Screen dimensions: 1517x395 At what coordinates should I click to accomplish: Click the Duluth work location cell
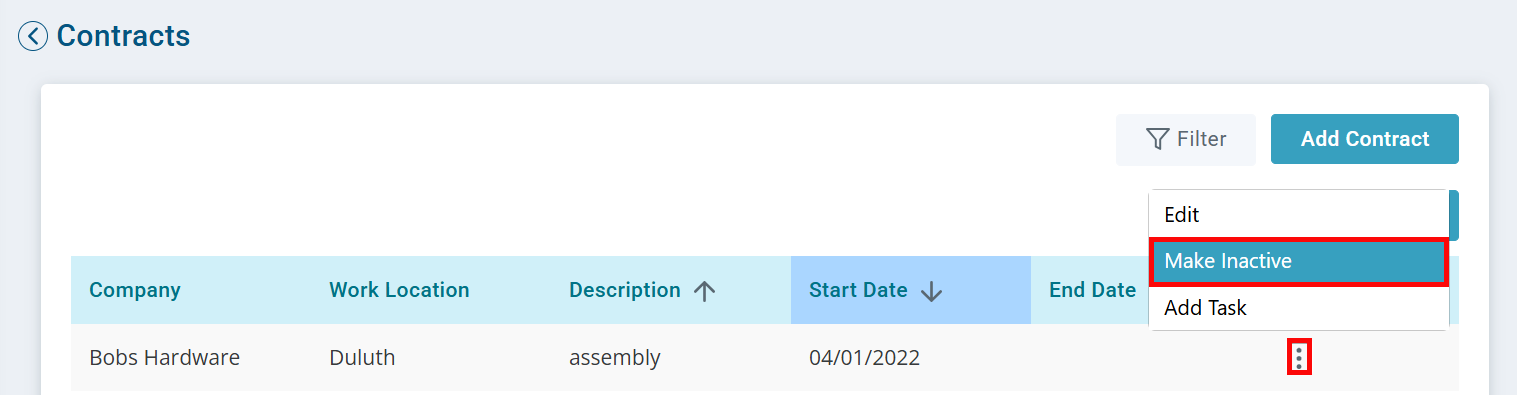coord(361,357)
